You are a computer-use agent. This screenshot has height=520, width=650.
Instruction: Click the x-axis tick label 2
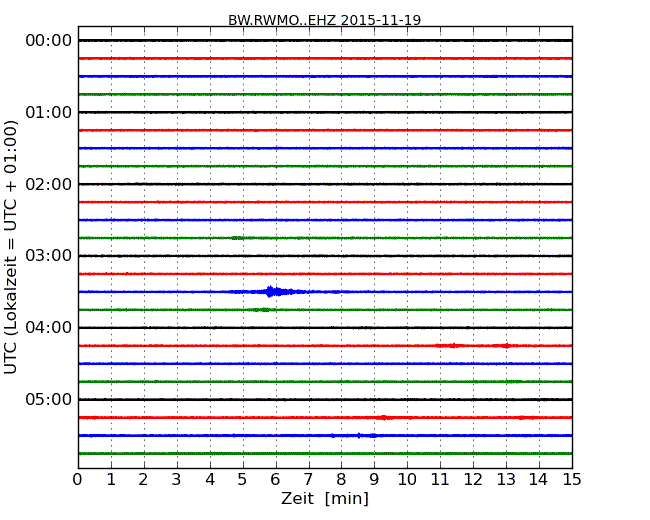point(143,480)
